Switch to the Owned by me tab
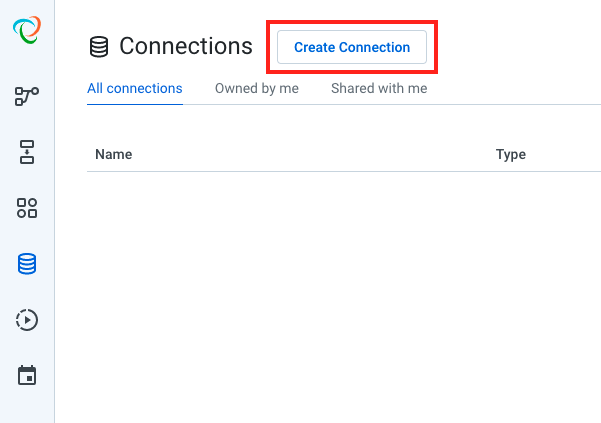Screen dimensions: 601x423 tap(256, 89)
